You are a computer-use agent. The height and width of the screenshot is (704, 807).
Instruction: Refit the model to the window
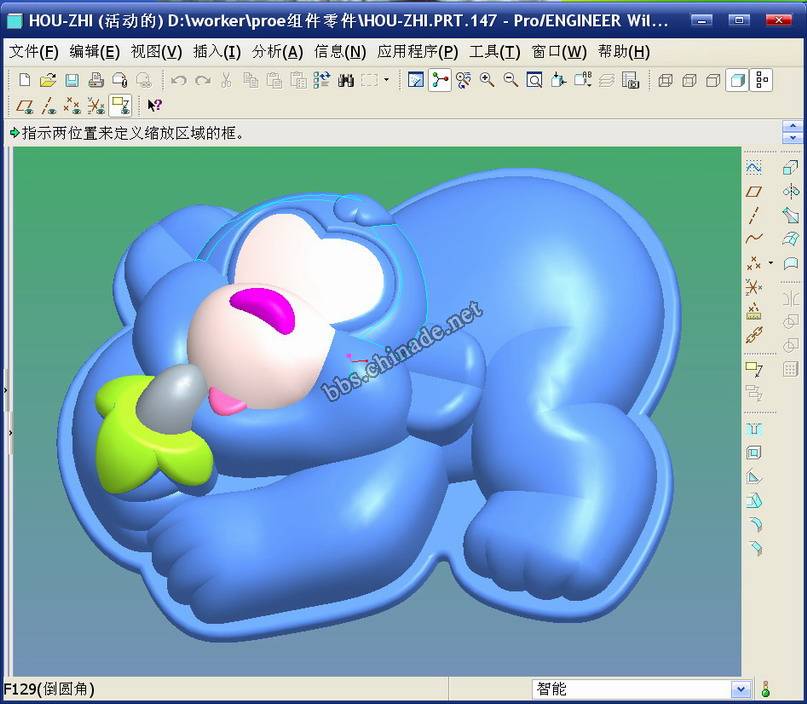tap(535, 80)
